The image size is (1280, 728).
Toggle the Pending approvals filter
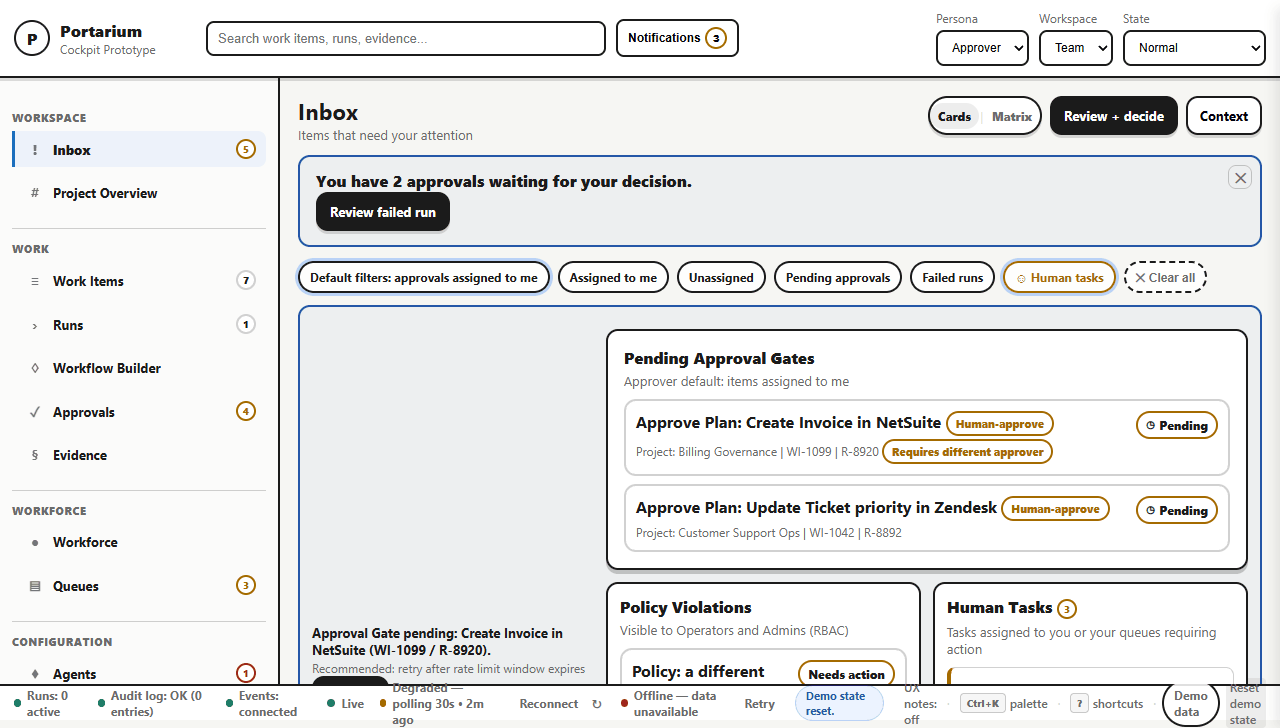(x=837, y=278)
